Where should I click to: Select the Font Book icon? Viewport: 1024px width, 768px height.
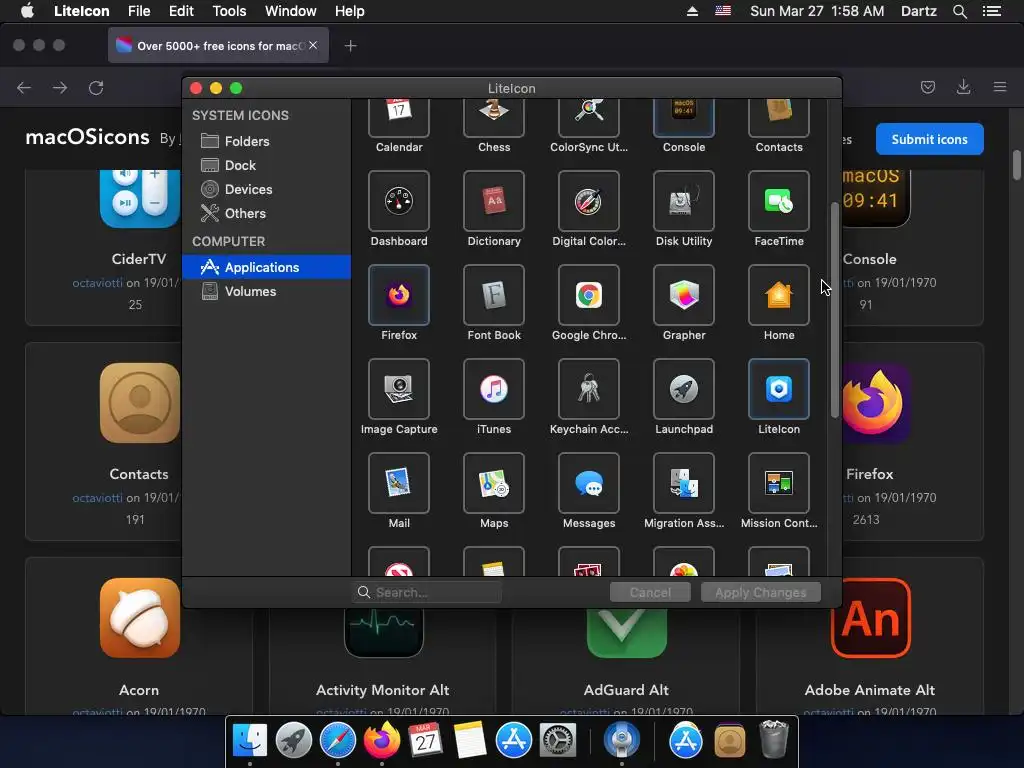494,295
